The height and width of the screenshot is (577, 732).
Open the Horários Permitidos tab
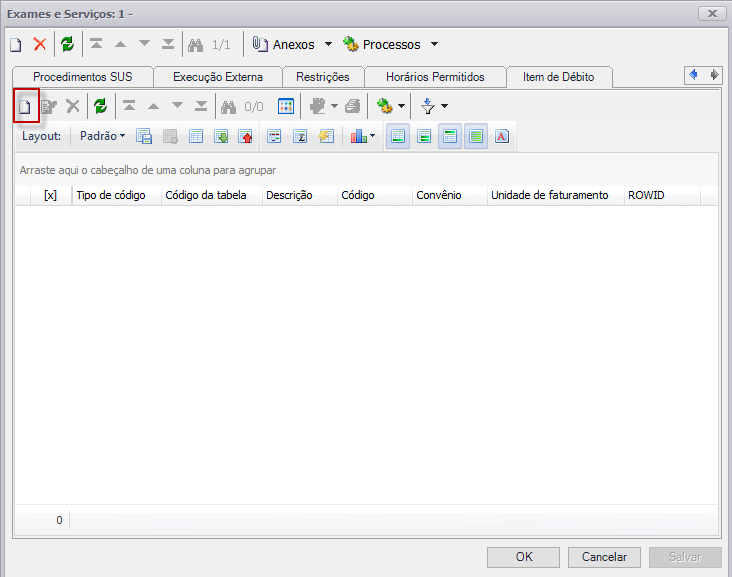click(x=435, y=77)
